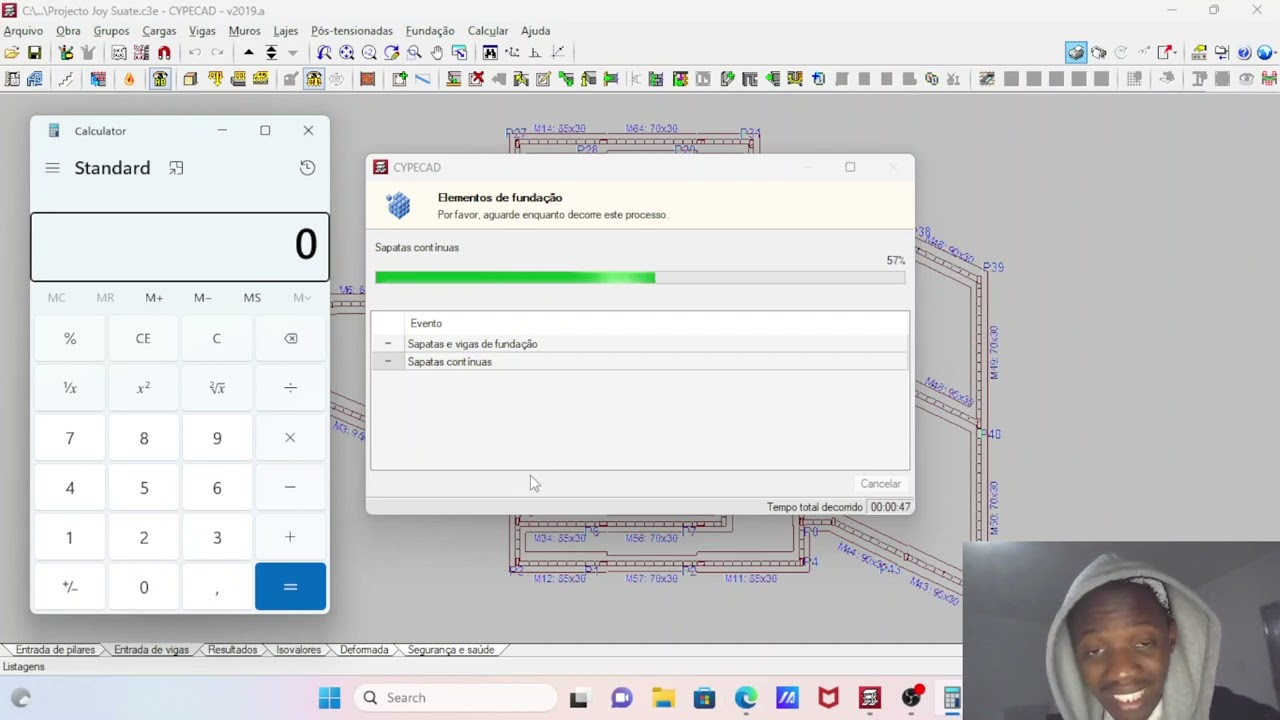Cancel the foundation calculation process
This screenshot has height=720, width=1280.
[x=881, y=484]
